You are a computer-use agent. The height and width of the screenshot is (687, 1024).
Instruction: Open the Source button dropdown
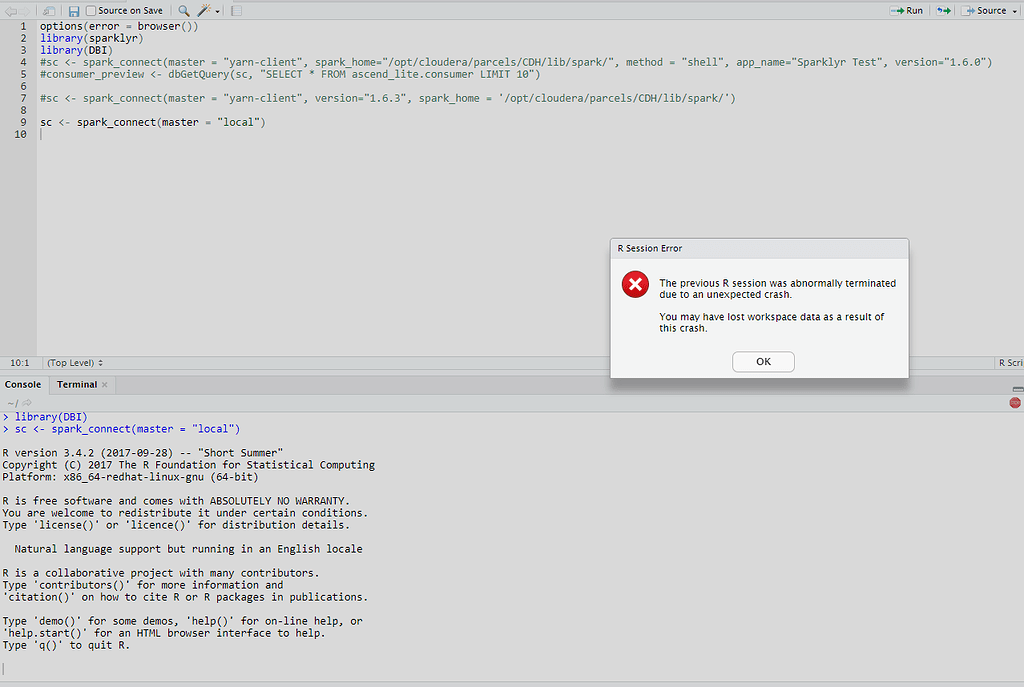1013,10
